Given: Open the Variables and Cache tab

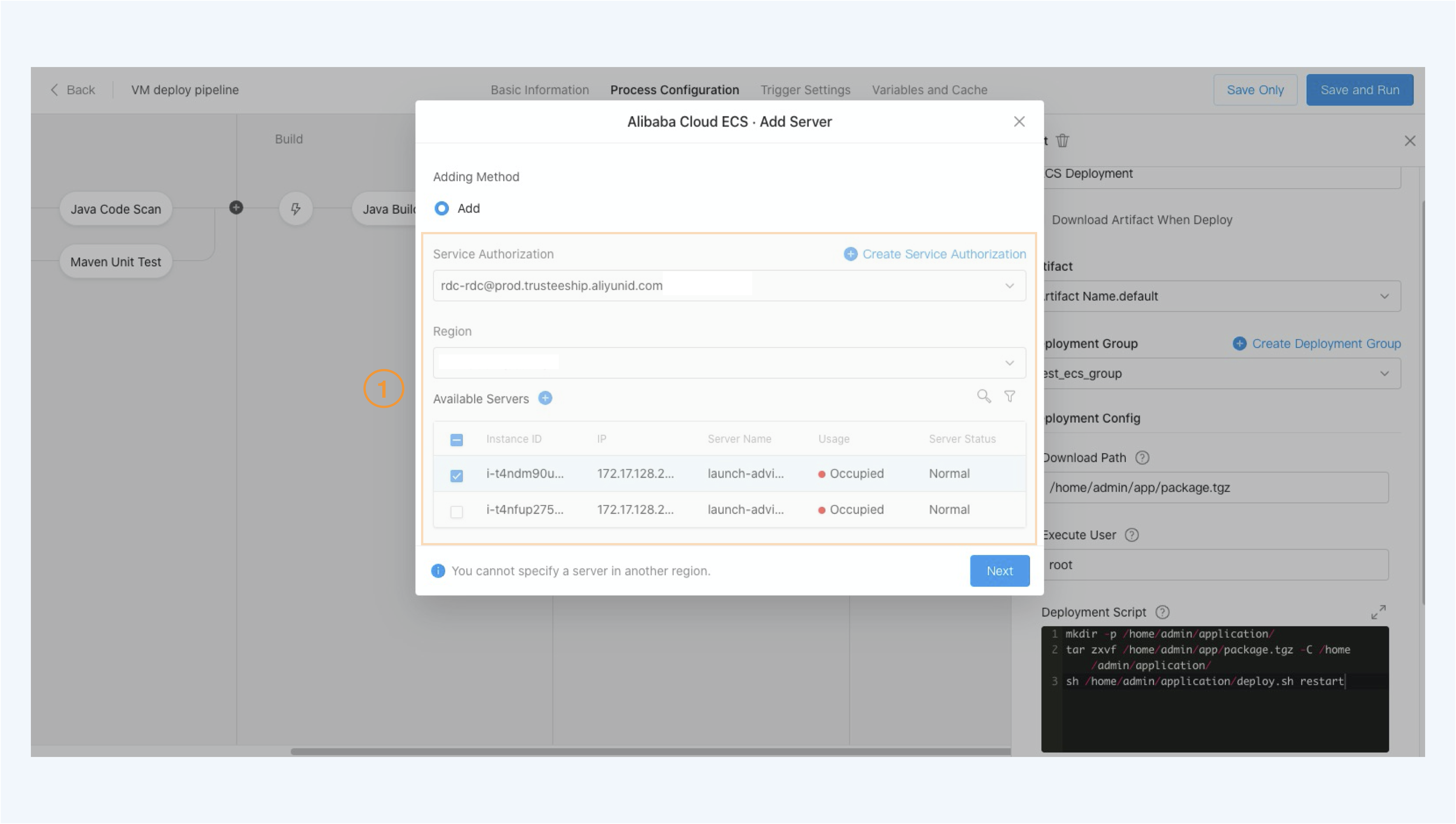Looking at the screenshot, I should pyautogui.click(x=929, y=90).
